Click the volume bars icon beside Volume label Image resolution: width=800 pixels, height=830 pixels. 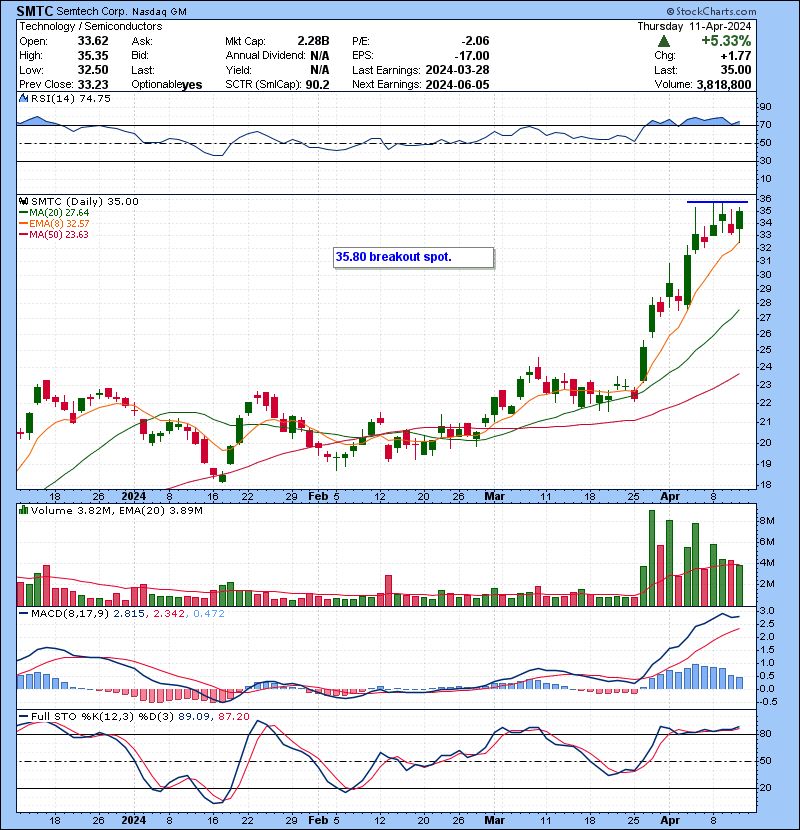coord(23,510)
